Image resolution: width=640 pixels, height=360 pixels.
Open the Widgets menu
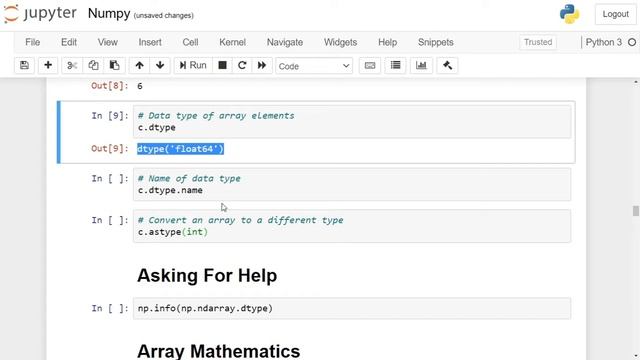tap(340, 42)
